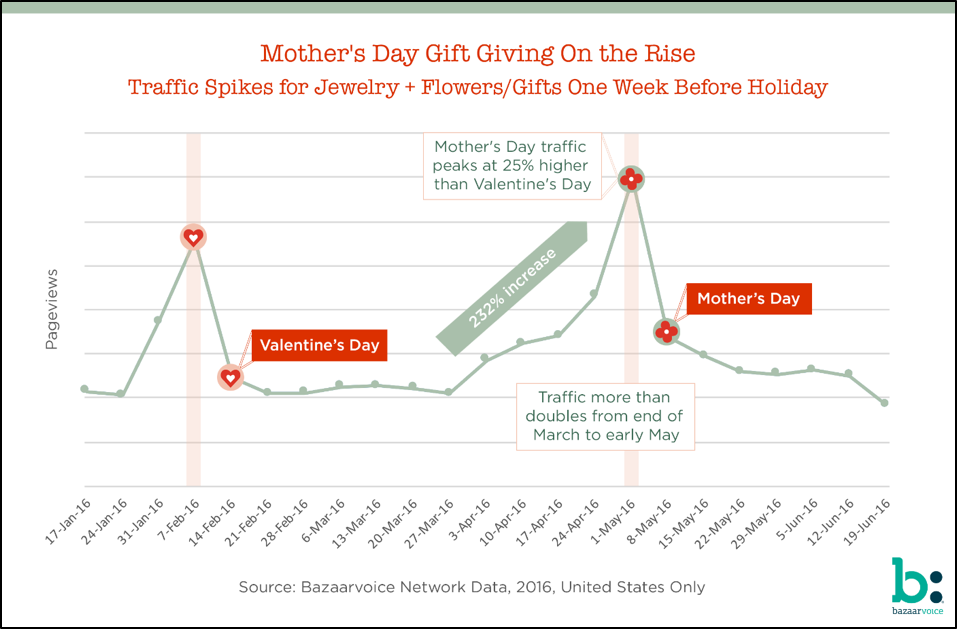Click the subtitle about traffic spikes
Image resolution: width=957 pixels, height=629 pixels.
pos(477,87)
